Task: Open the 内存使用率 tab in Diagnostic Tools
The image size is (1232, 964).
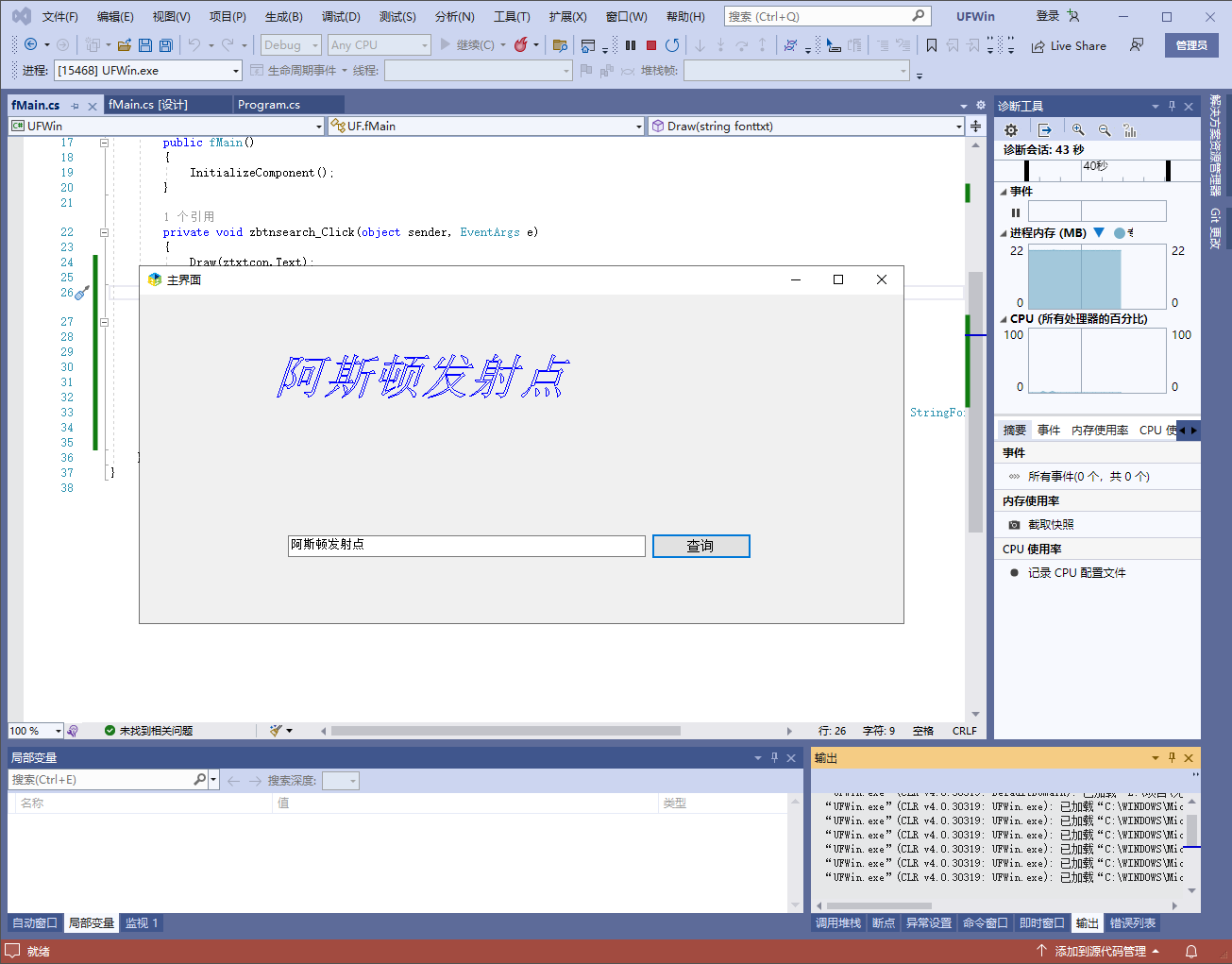Action: coord(1100,431)
